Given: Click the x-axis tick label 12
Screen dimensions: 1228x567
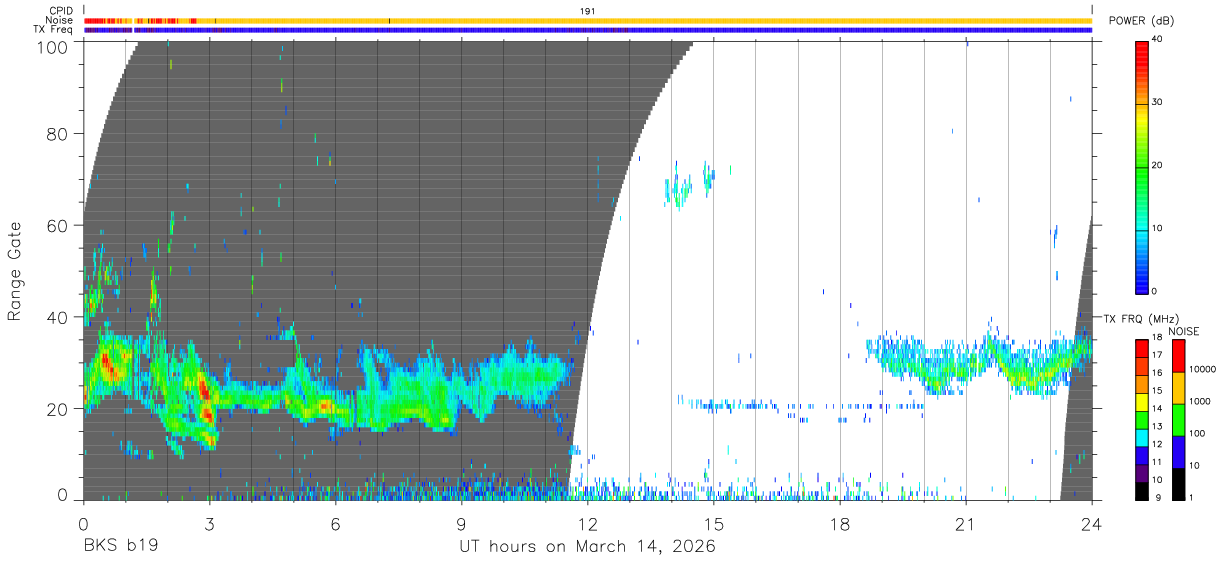Looking at the screenshot, I should pyautogui.click(x=587, y=524).
